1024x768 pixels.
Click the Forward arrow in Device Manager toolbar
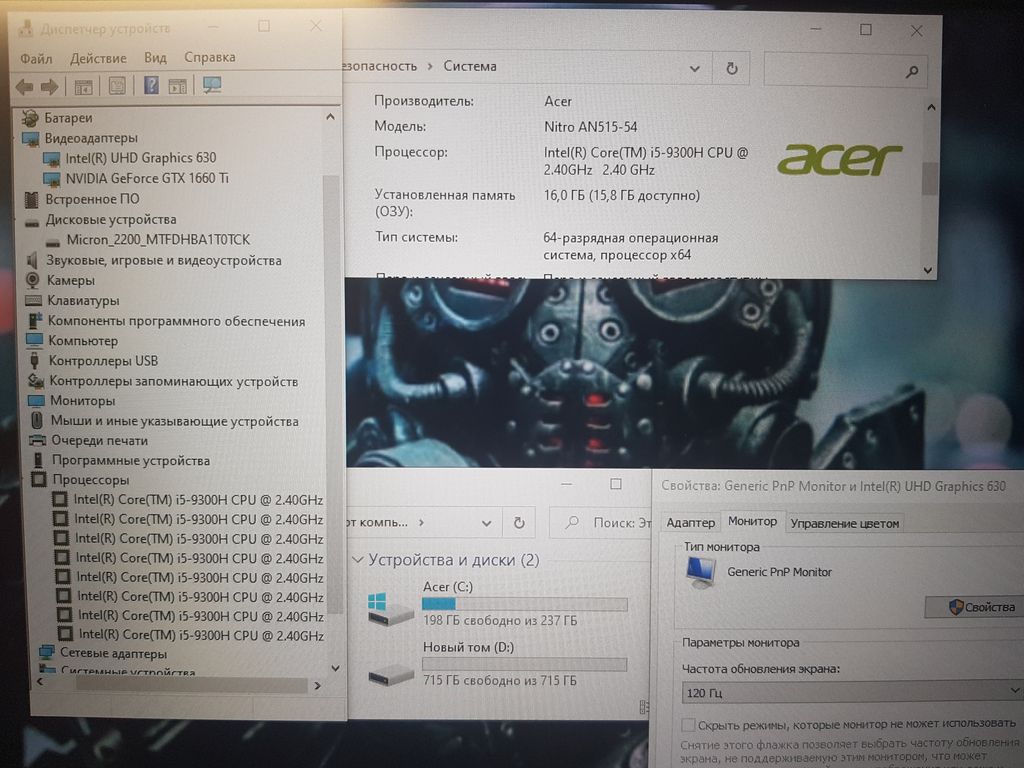(49, 87)
